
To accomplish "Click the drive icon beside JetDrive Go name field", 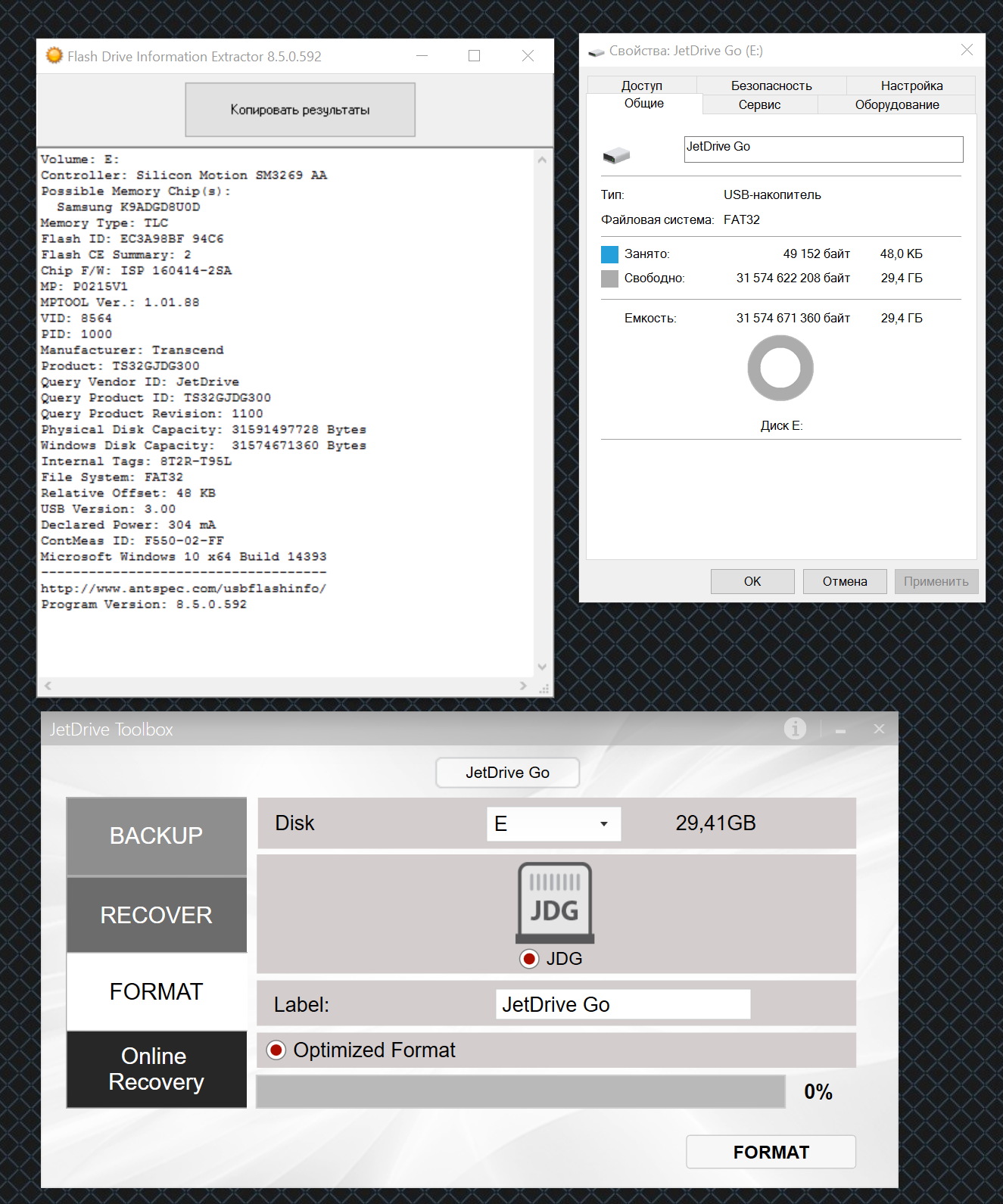I will 616,155.
